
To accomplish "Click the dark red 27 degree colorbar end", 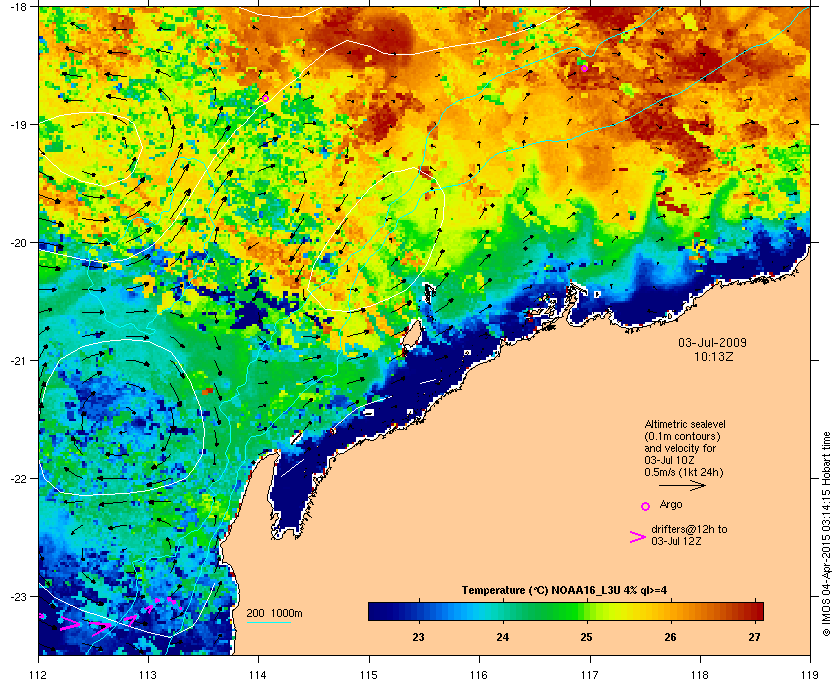I will [756, 611].
